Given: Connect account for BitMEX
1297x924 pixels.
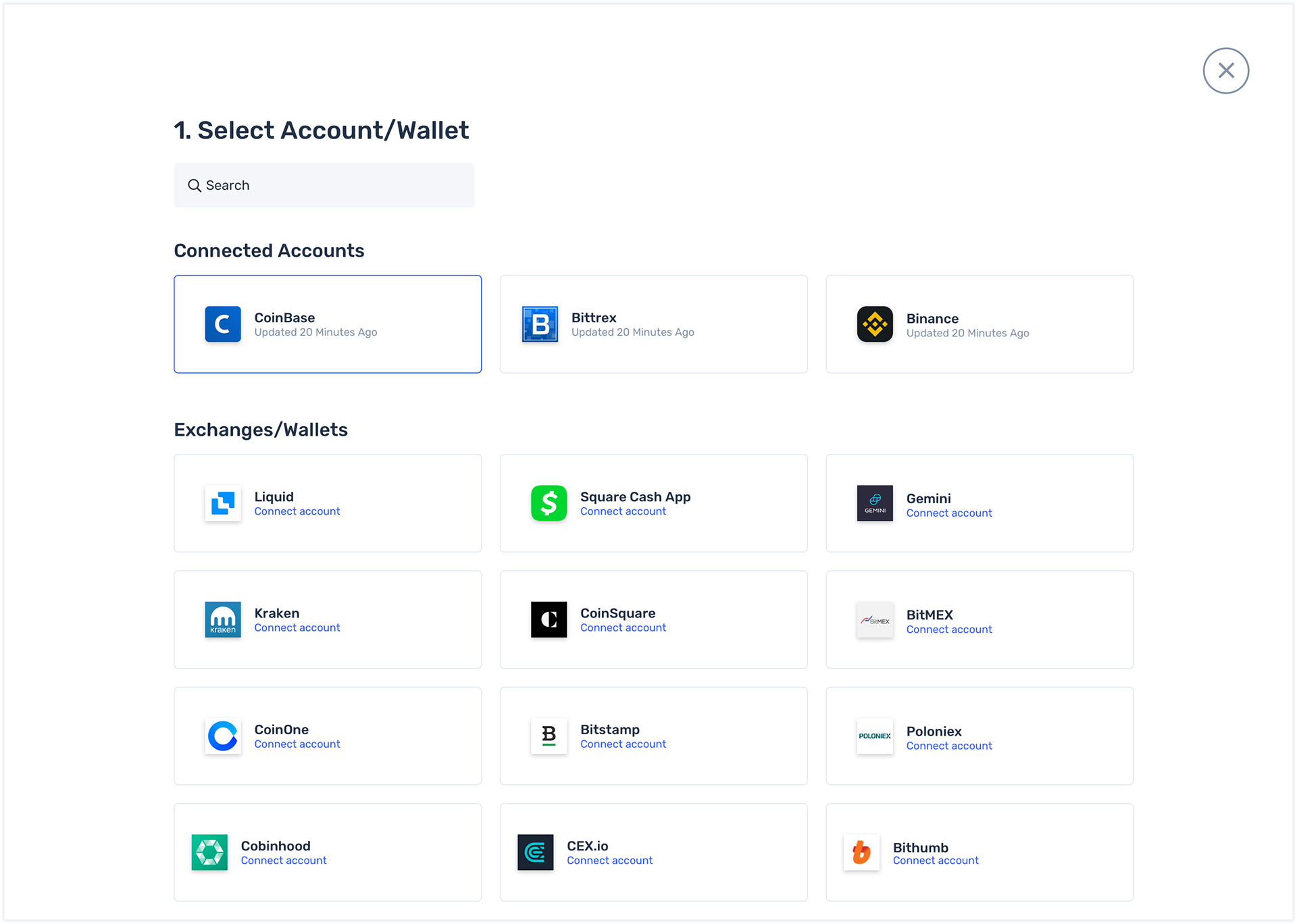Looking at the screenshot, I should pos(949,630).
